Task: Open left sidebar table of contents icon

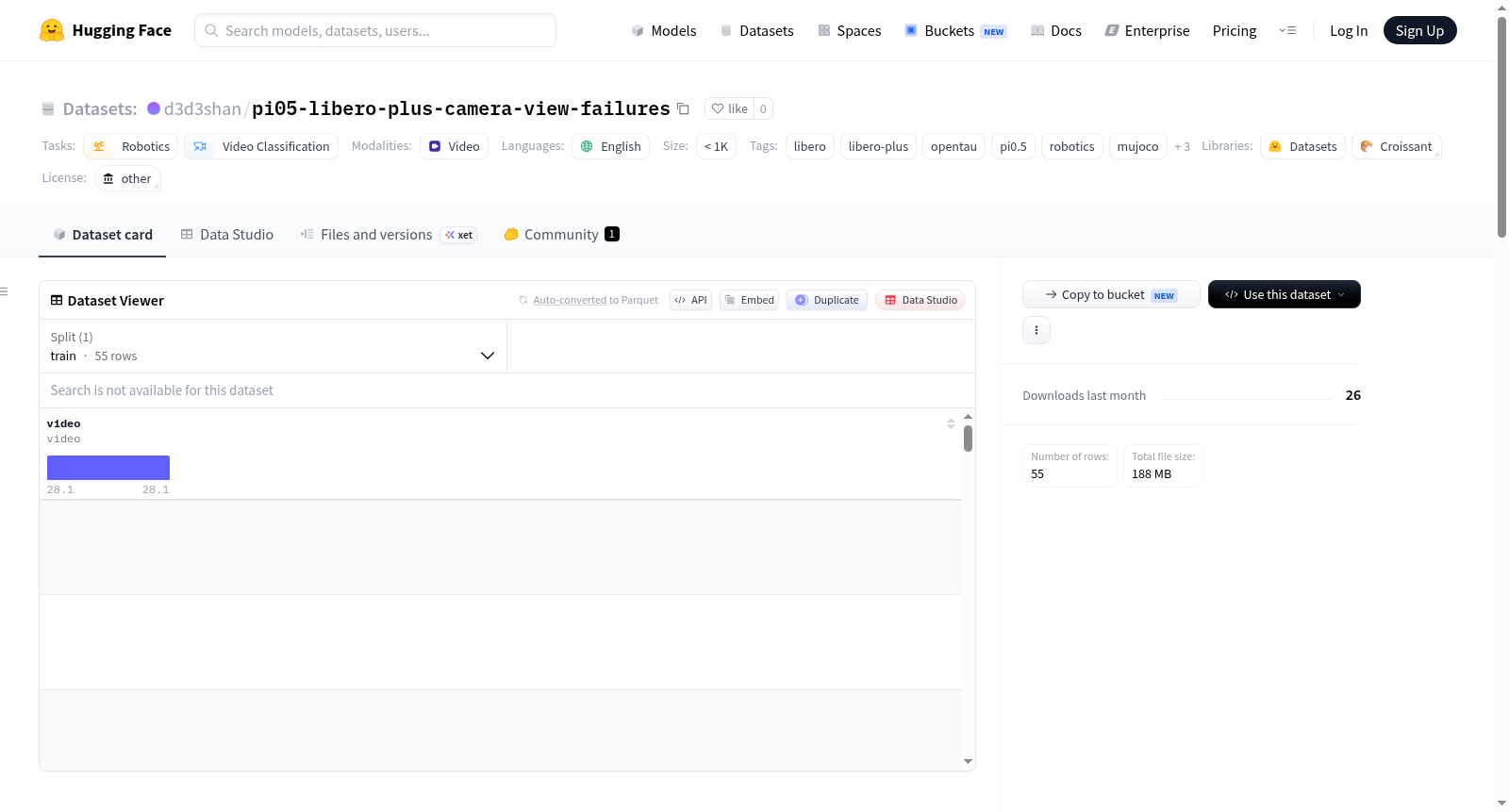Action: pos(4,291)
